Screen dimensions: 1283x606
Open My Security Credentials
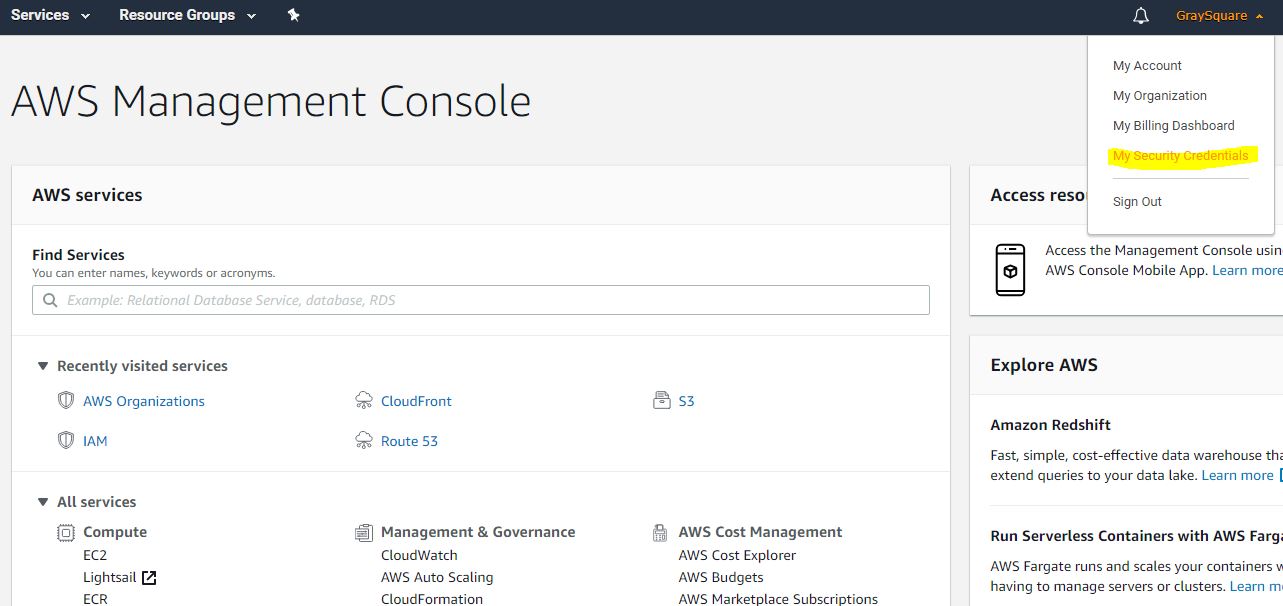pyautogui.click(x=1181, y=155)
